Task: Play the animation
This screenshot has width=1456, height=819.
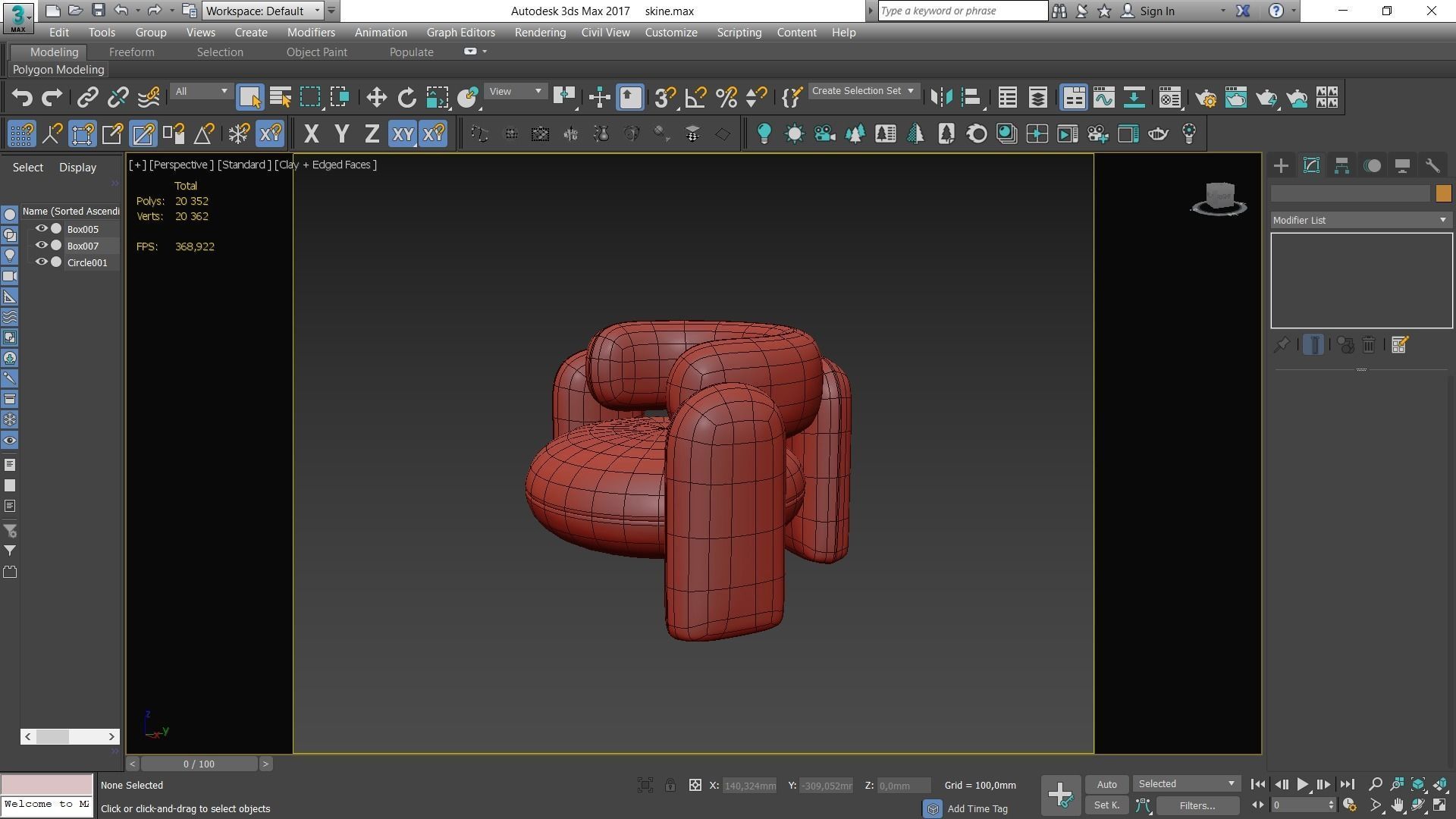Action: pyautogui.click(x=1302, y=785)
